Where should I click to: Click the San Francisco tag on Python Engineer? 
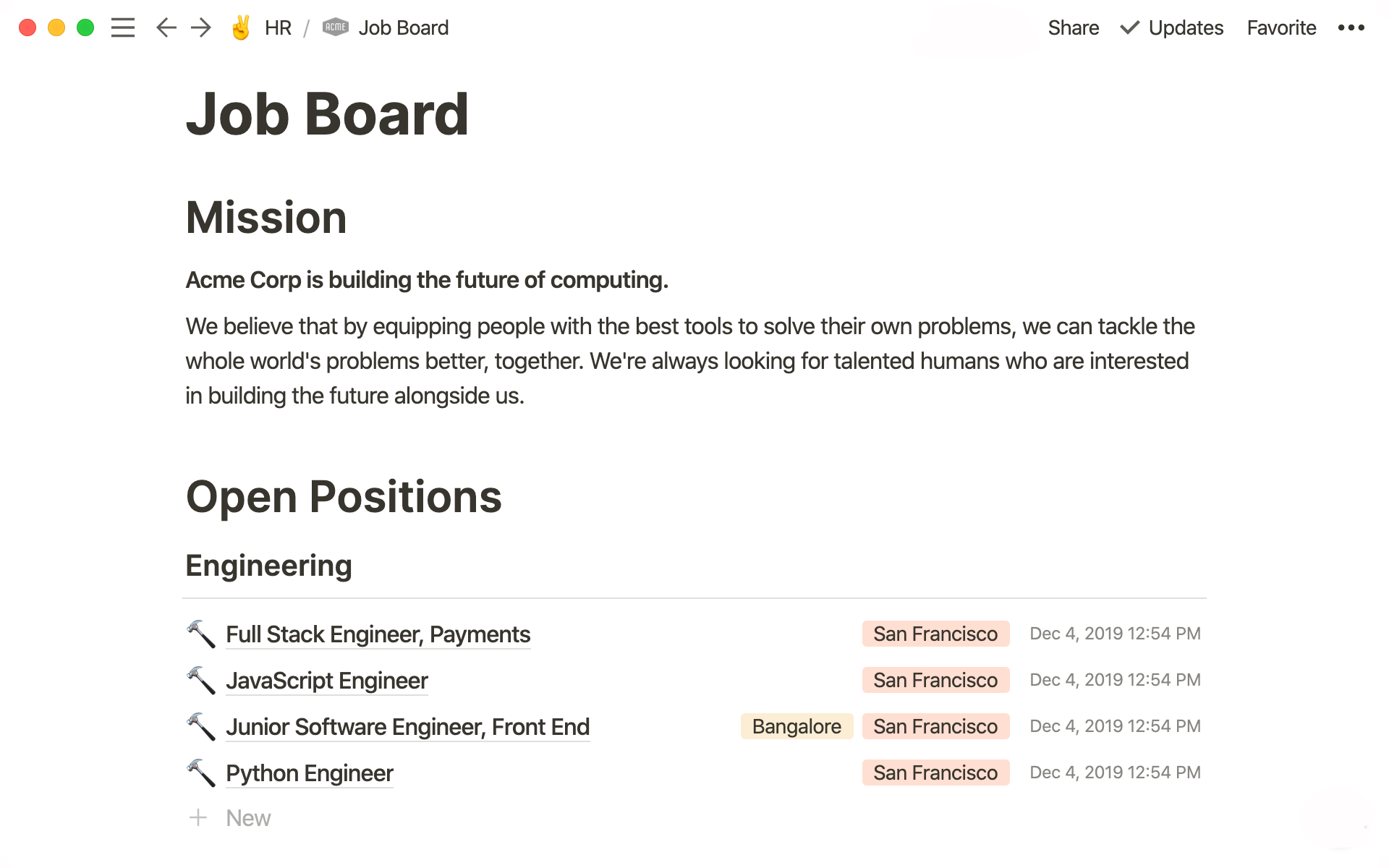pos(935,773)
